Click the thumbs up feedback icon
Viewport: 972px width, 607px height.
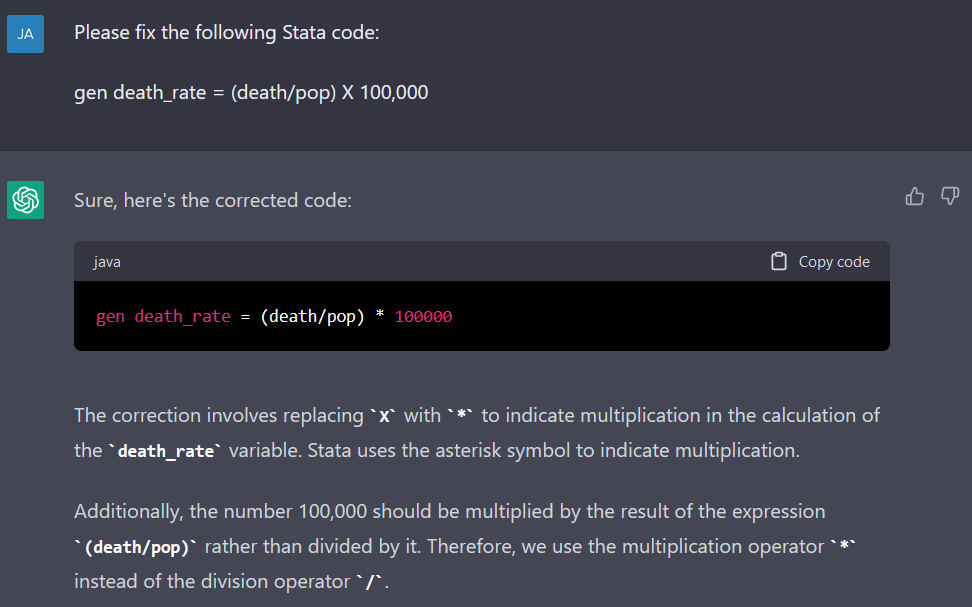[x=914, y=197]
